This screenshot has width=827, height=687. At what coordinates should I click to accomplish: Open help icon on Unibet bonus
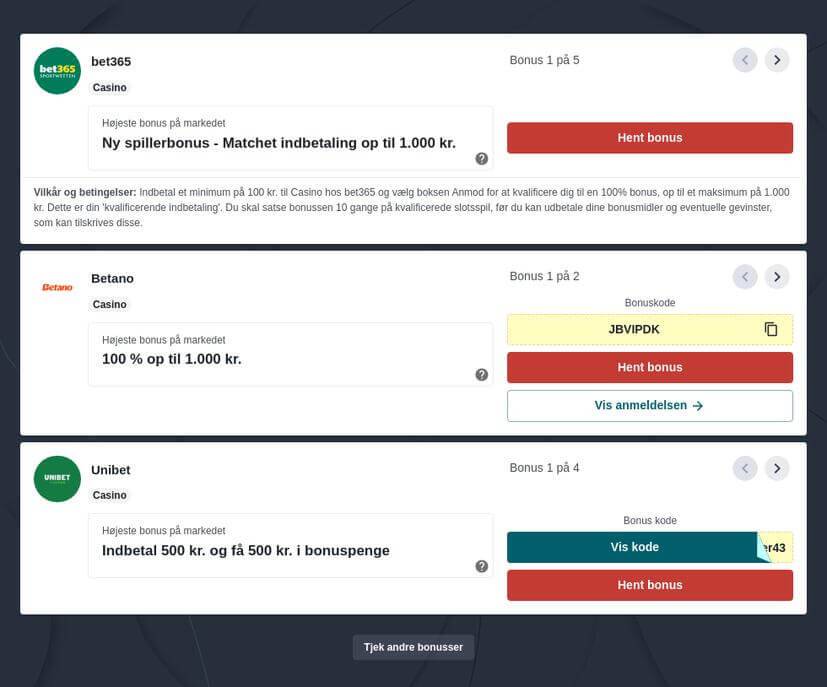pos(481,566)
